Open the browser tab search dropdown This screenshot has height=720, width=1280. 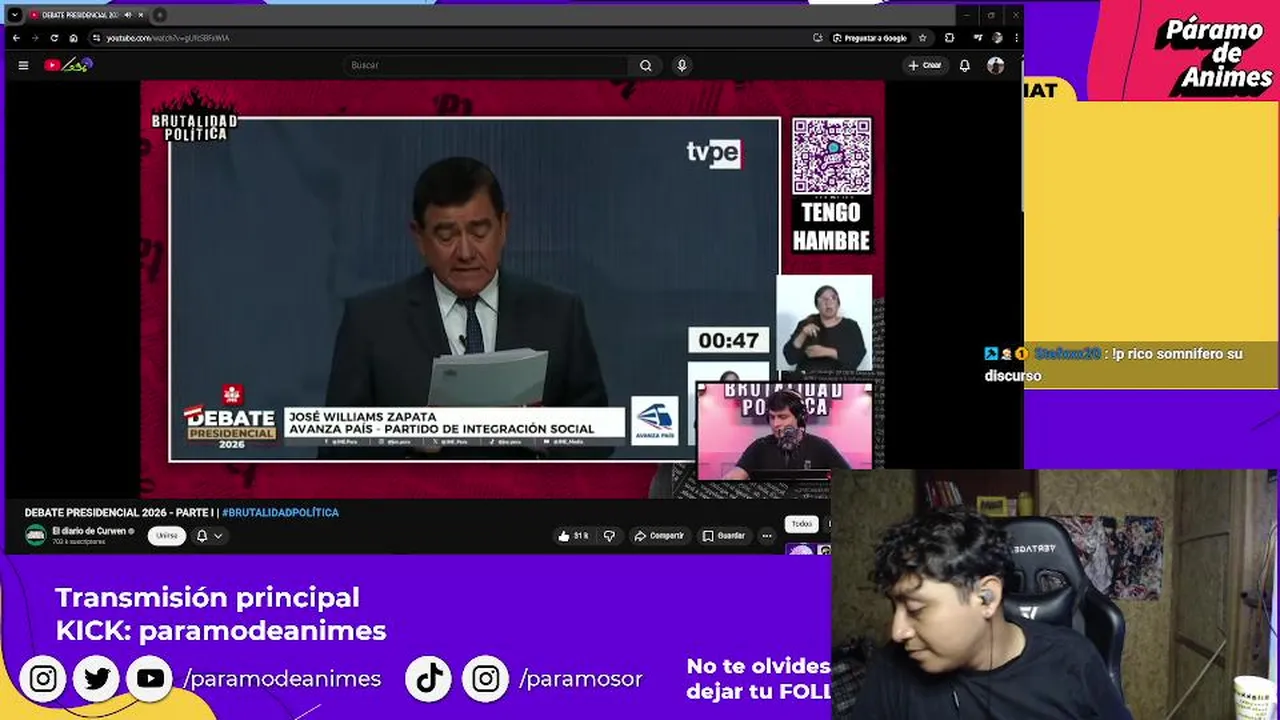[x=14, y=15]
